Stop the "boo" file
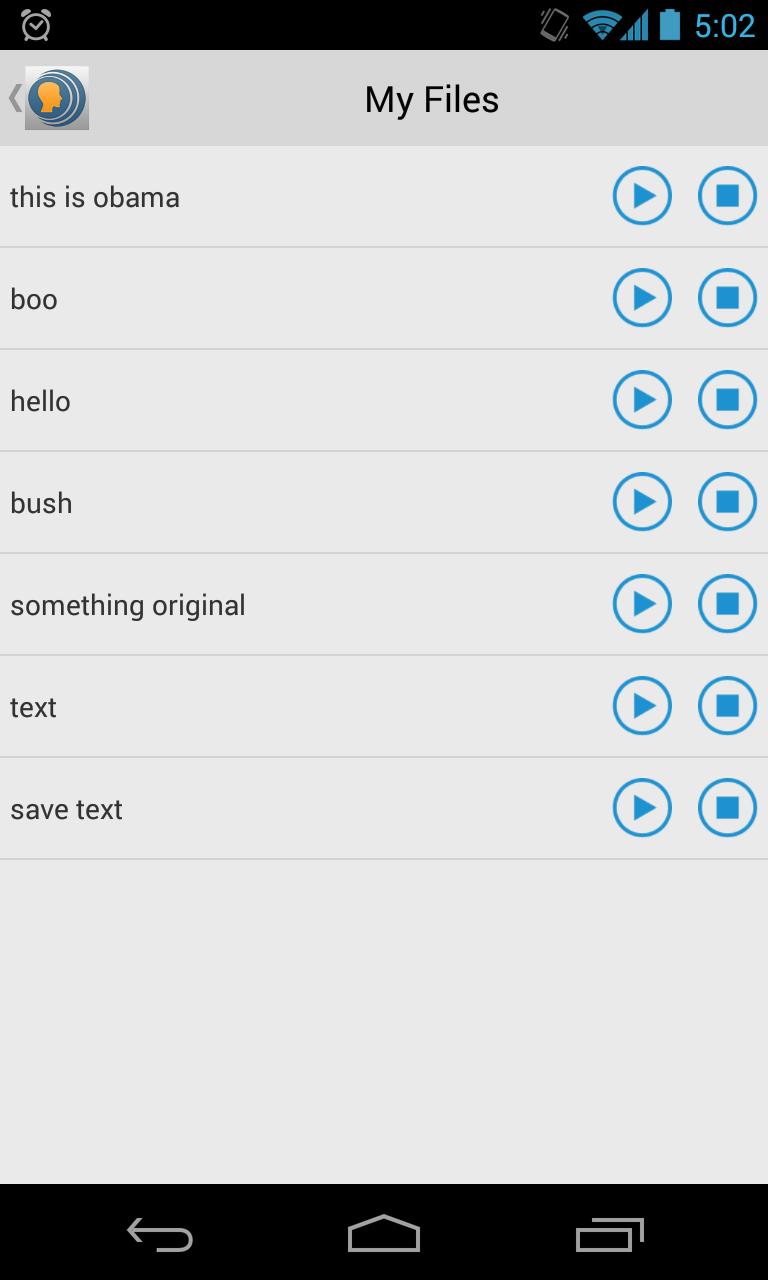Viewport: 768px width, 1280px height. coord(727,297)
